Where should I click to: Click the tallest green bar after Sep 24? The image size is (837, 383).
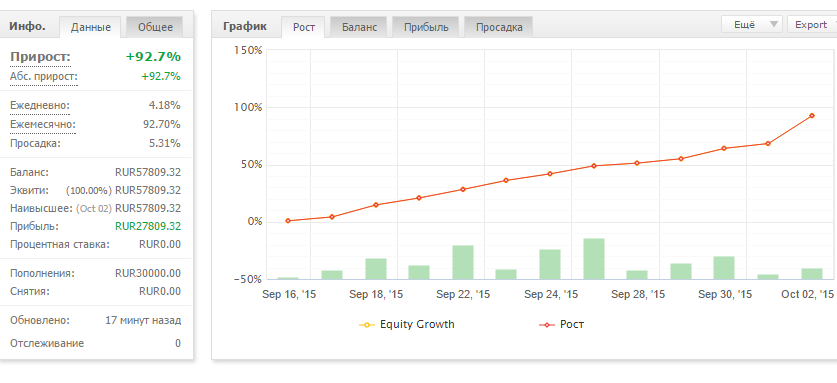pyautogui.click(x=594, y=259)
